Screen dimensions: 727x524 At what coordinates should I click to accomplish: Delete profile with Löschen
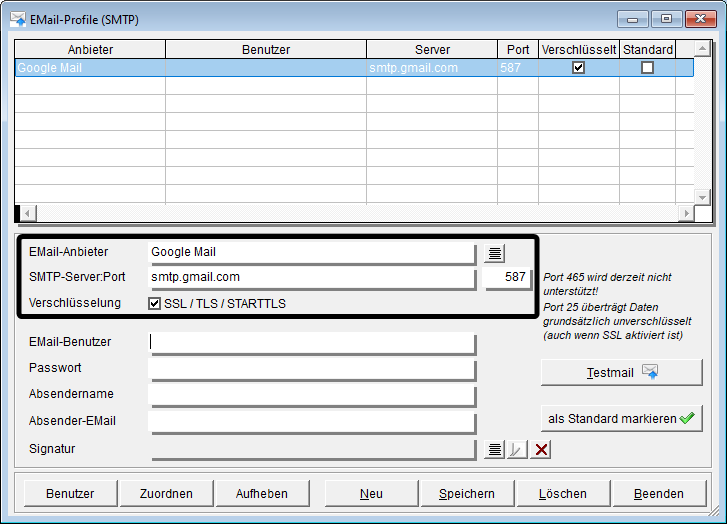563,494
